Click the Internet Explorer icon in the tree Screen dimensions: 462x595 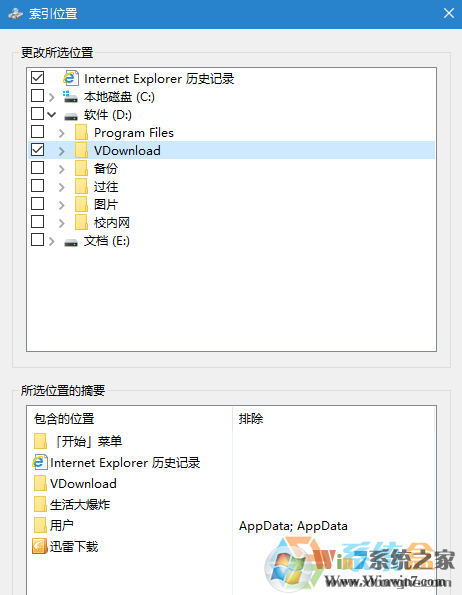pos(71,78)
